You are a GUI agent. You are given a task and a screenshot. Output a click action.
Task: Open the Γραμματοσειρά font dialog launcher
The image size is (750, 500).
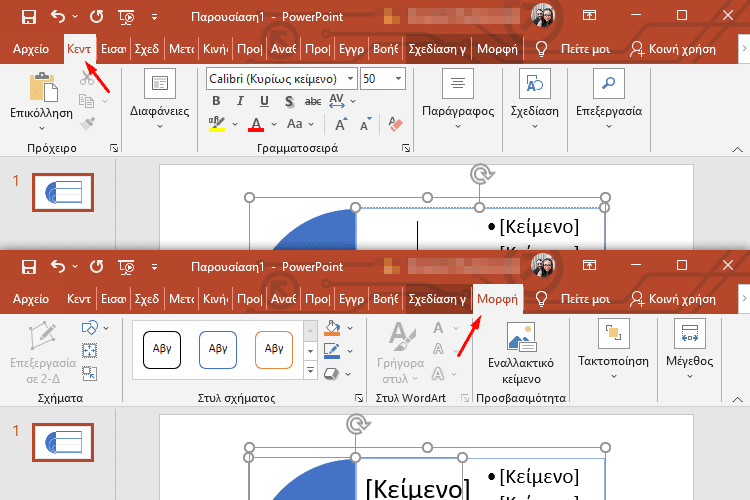(406, 148)
